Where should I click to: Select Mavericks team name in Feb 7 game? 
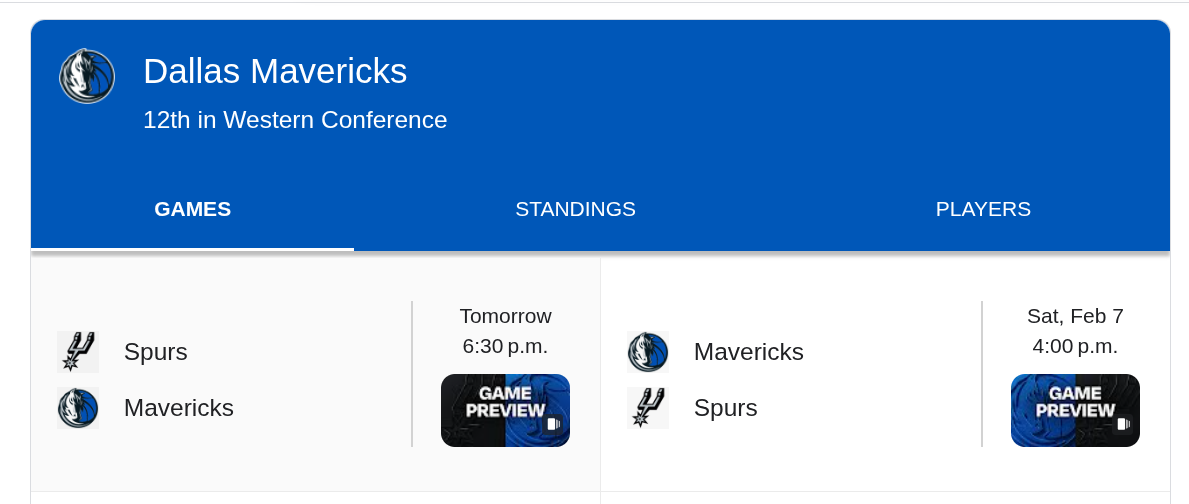coord(749,352)
